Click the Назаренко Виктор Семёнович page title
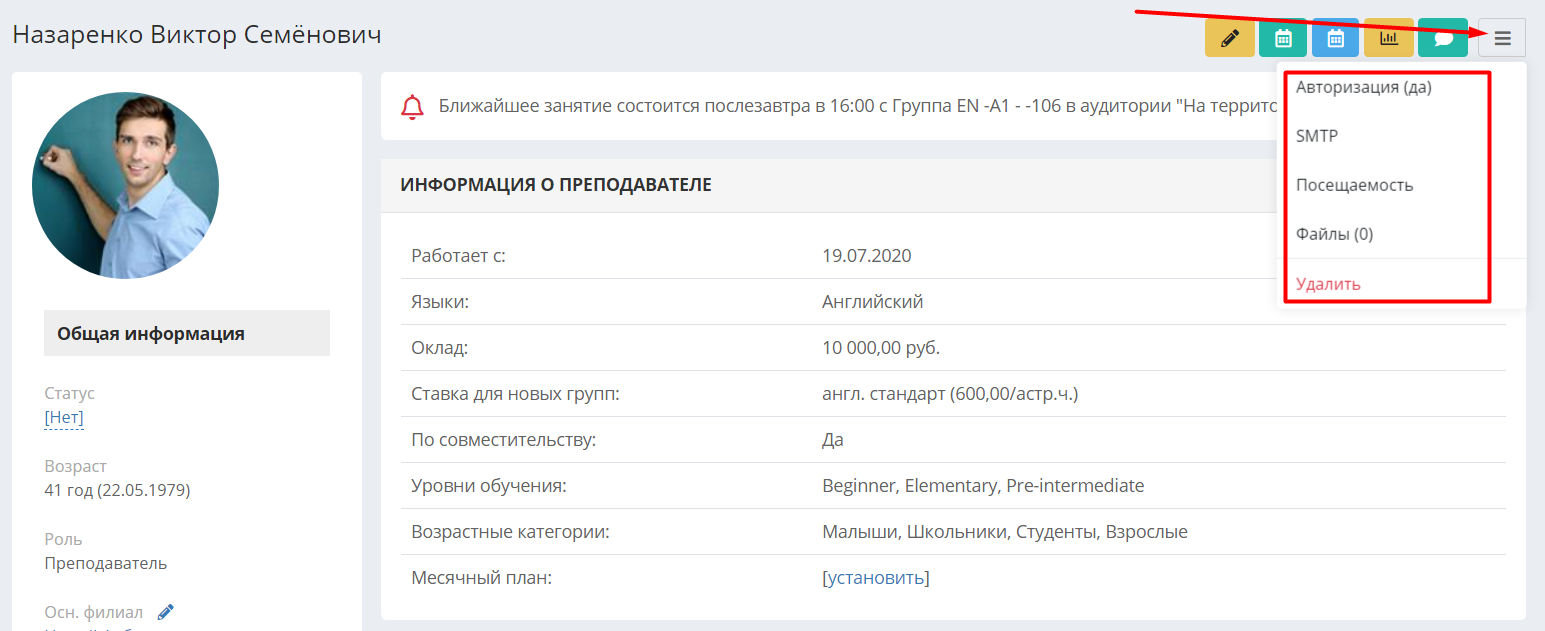Image resolution: width=1545 pixels, height=631 pixels. pos(197,35)
